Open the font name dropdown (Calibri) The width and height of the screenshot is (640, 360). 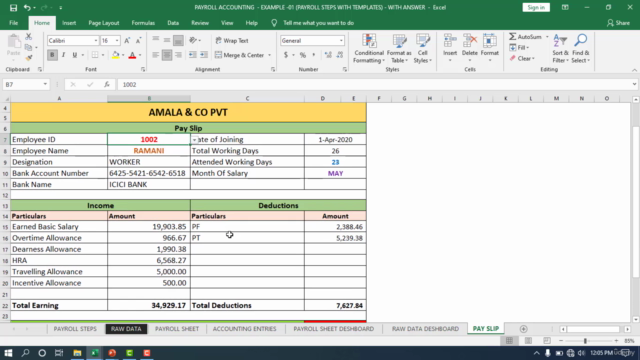coord(96,40)
